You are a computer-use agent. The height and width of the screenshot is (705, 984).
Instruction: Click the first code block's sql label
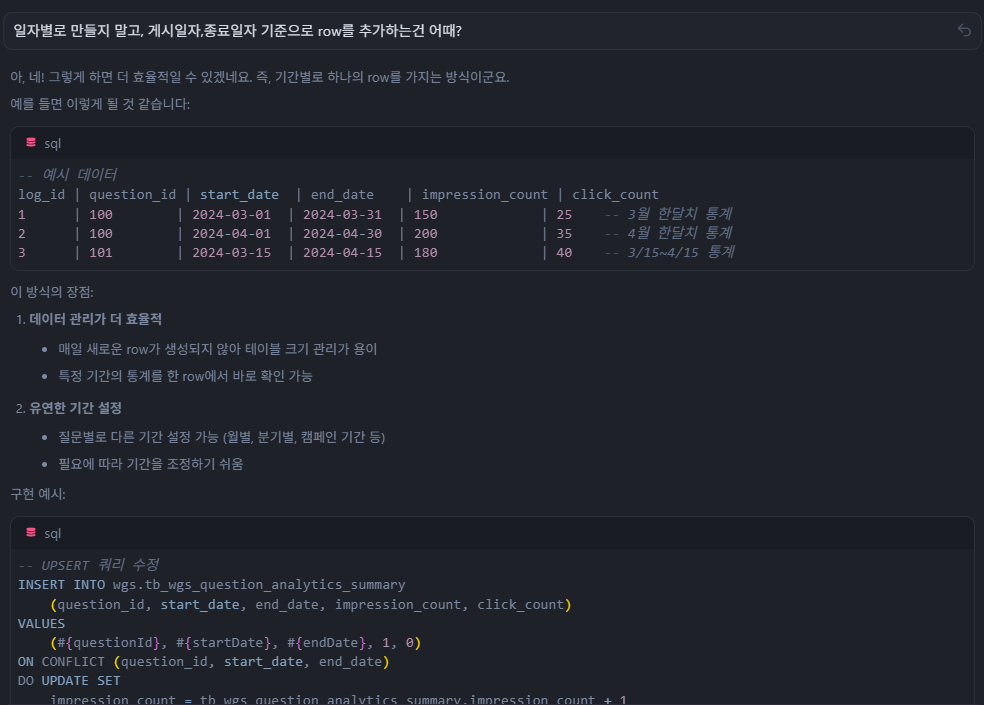52,144
